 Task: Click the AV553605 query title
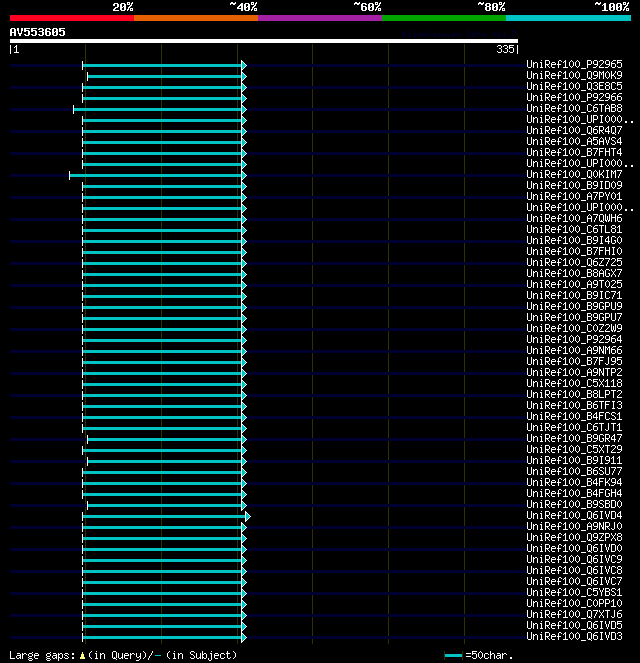(38, 33)
